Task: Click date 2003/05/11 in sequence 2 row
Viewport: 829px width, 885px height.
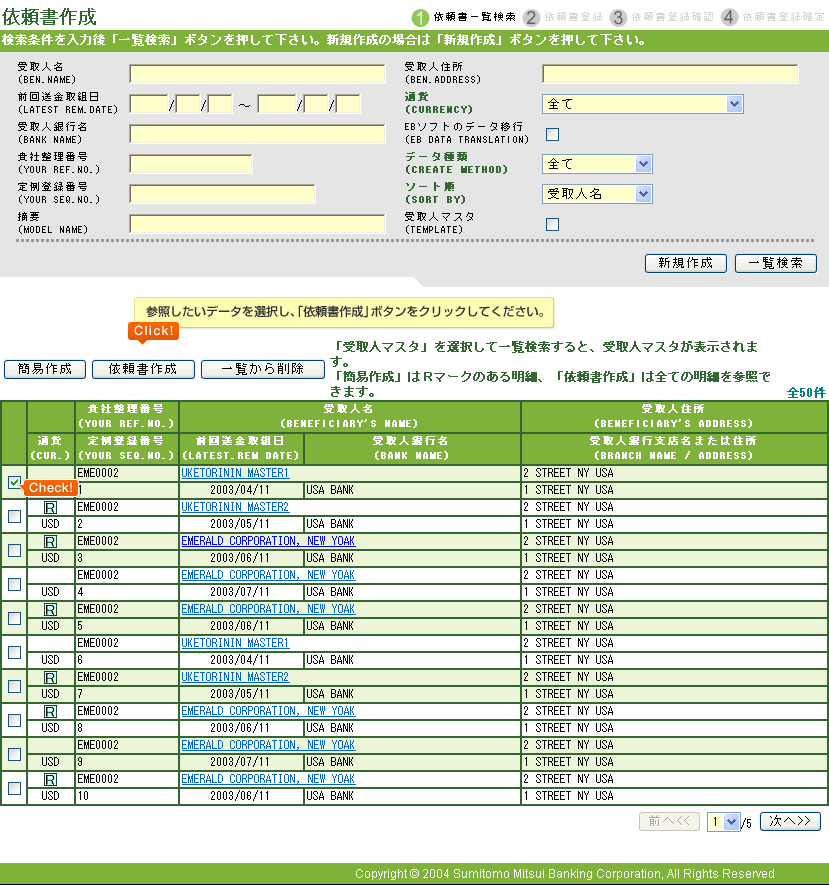Action: (240, 524)
